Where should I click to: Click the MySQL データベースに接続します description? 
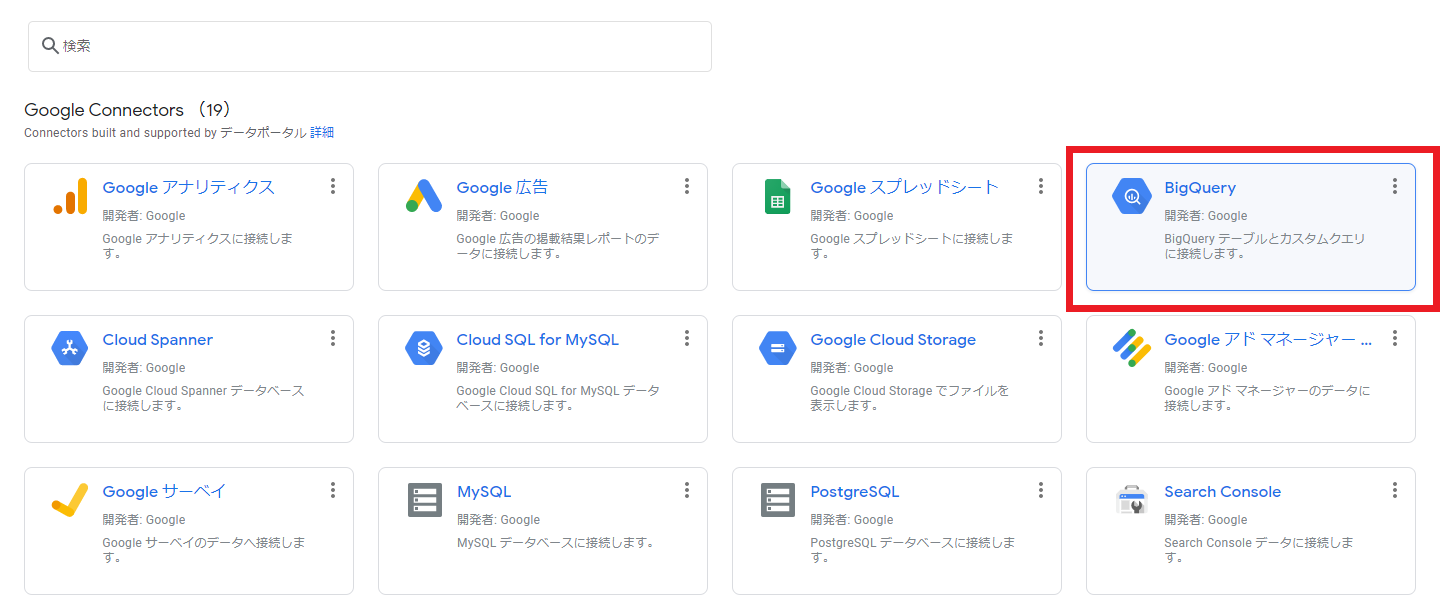click(555, 543)
